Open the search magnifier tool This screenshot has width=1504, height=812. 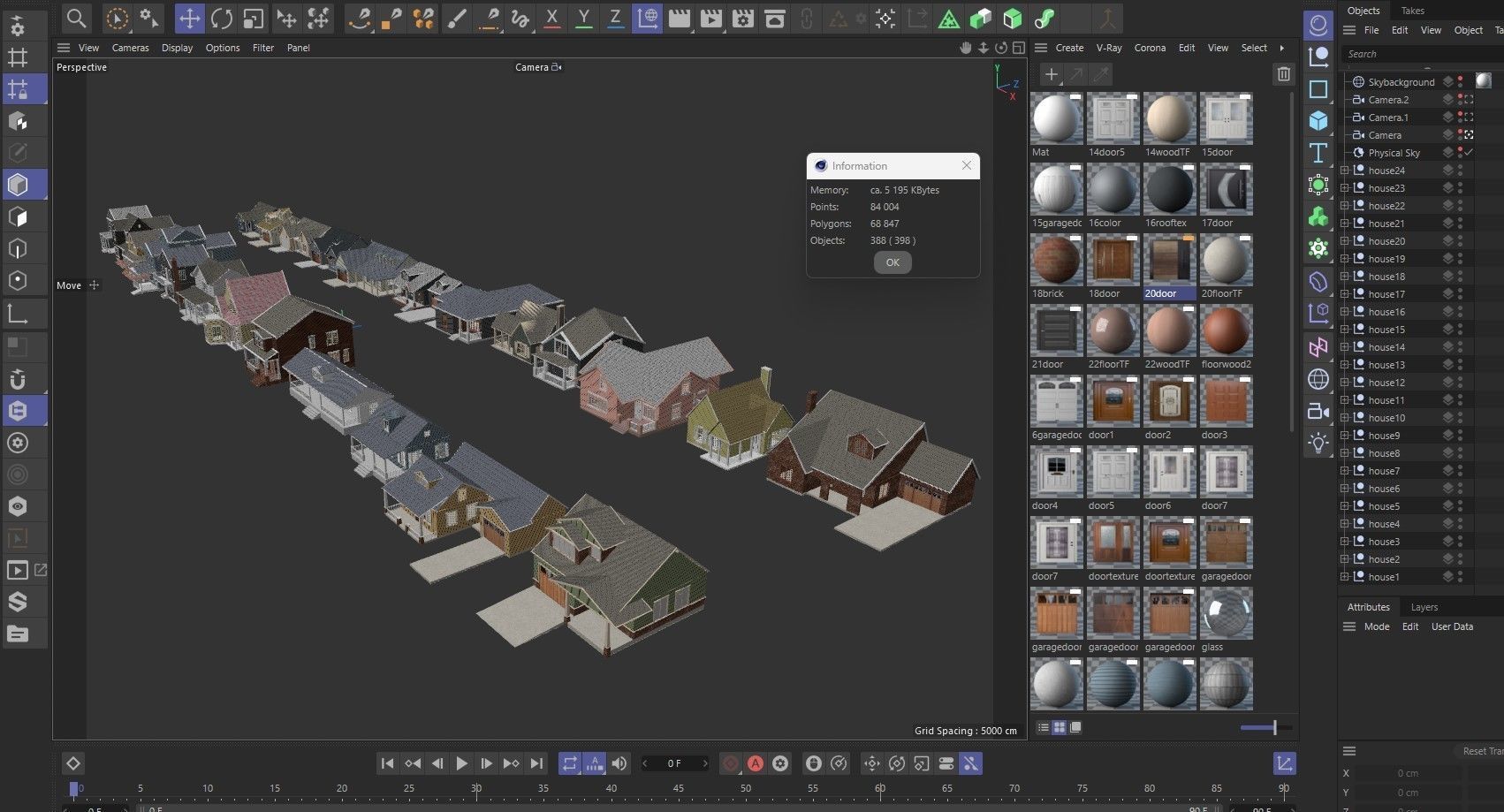click(x=77, y=18)
